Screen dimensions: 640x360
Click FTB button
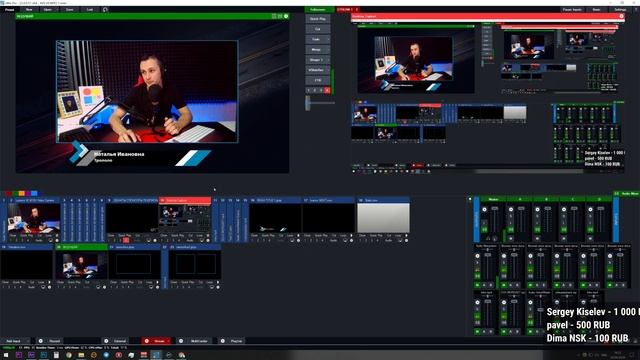(318, 80)
